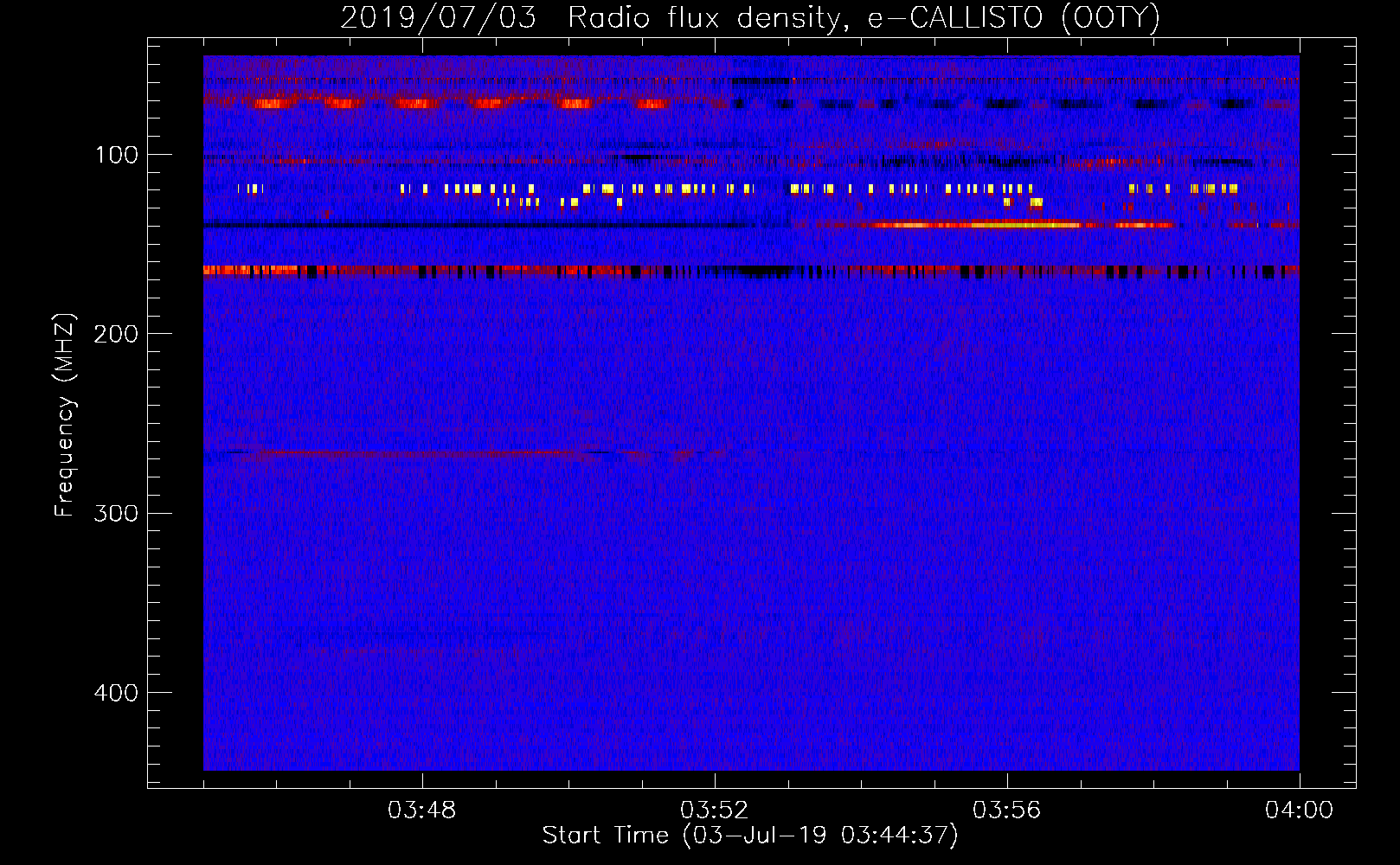Select the 200 frequency tick label
1400x865 pixels.
(x=115, y=334)
